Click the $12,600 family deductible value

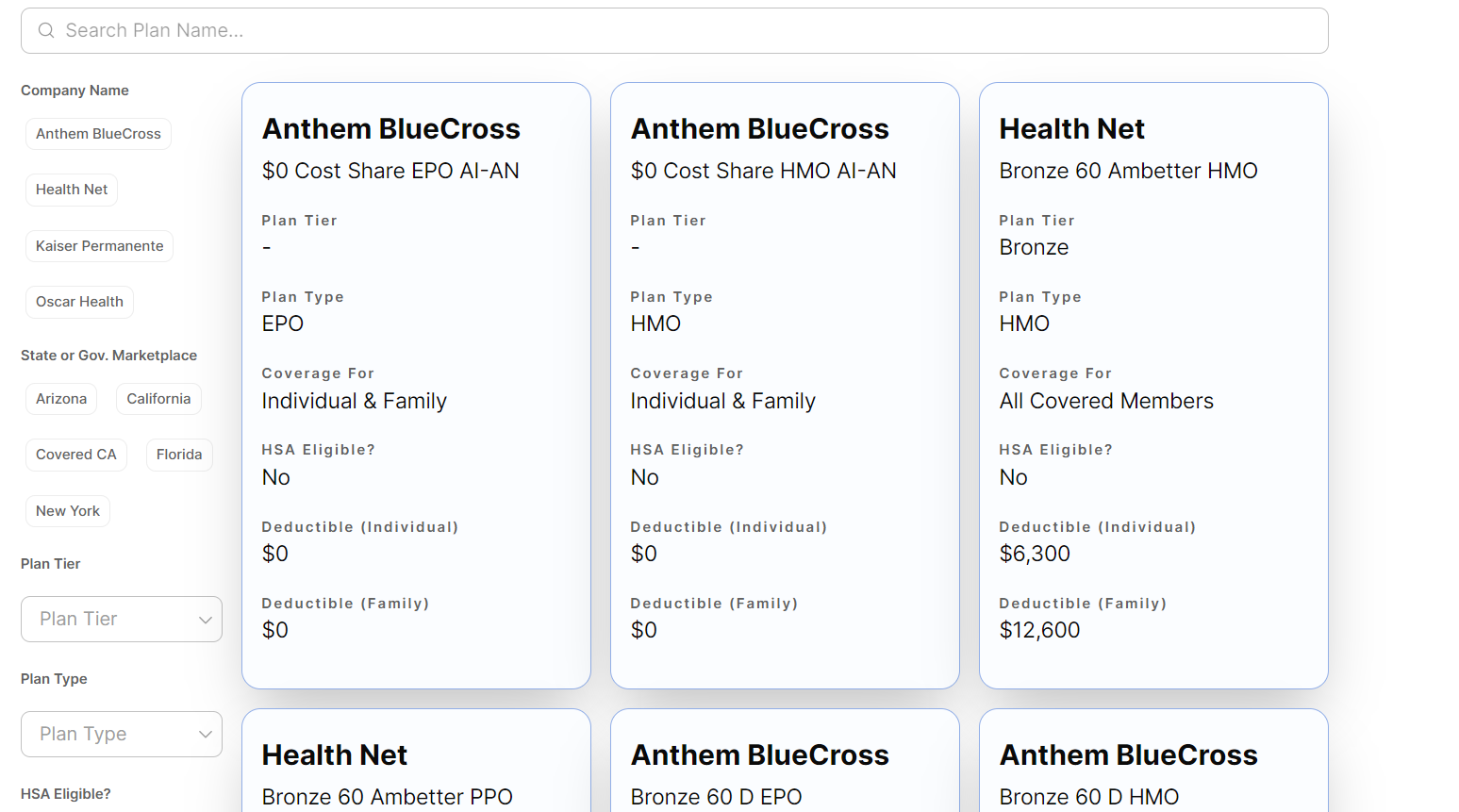coord(1039,630)
